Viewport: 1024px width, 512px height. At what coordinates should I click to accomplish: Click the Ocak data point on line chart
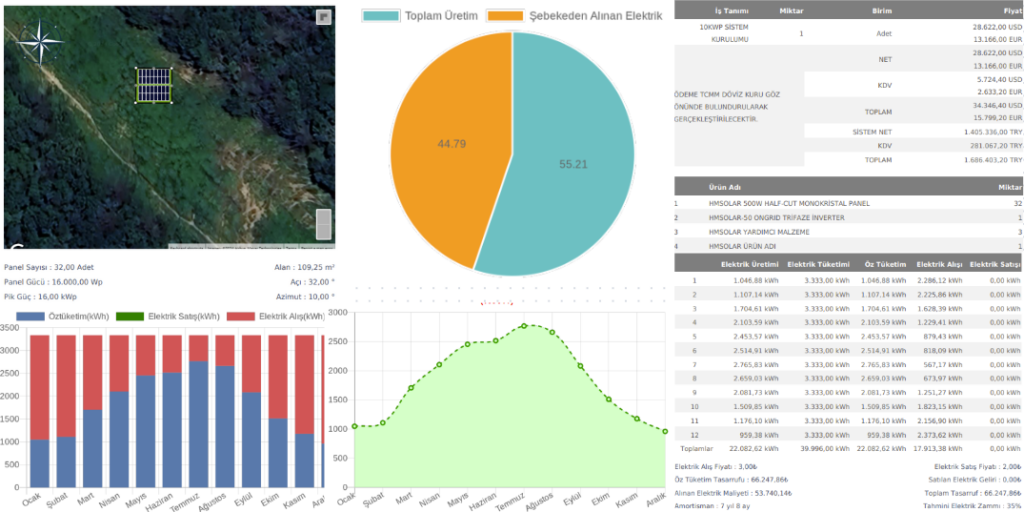coord(353,427)
